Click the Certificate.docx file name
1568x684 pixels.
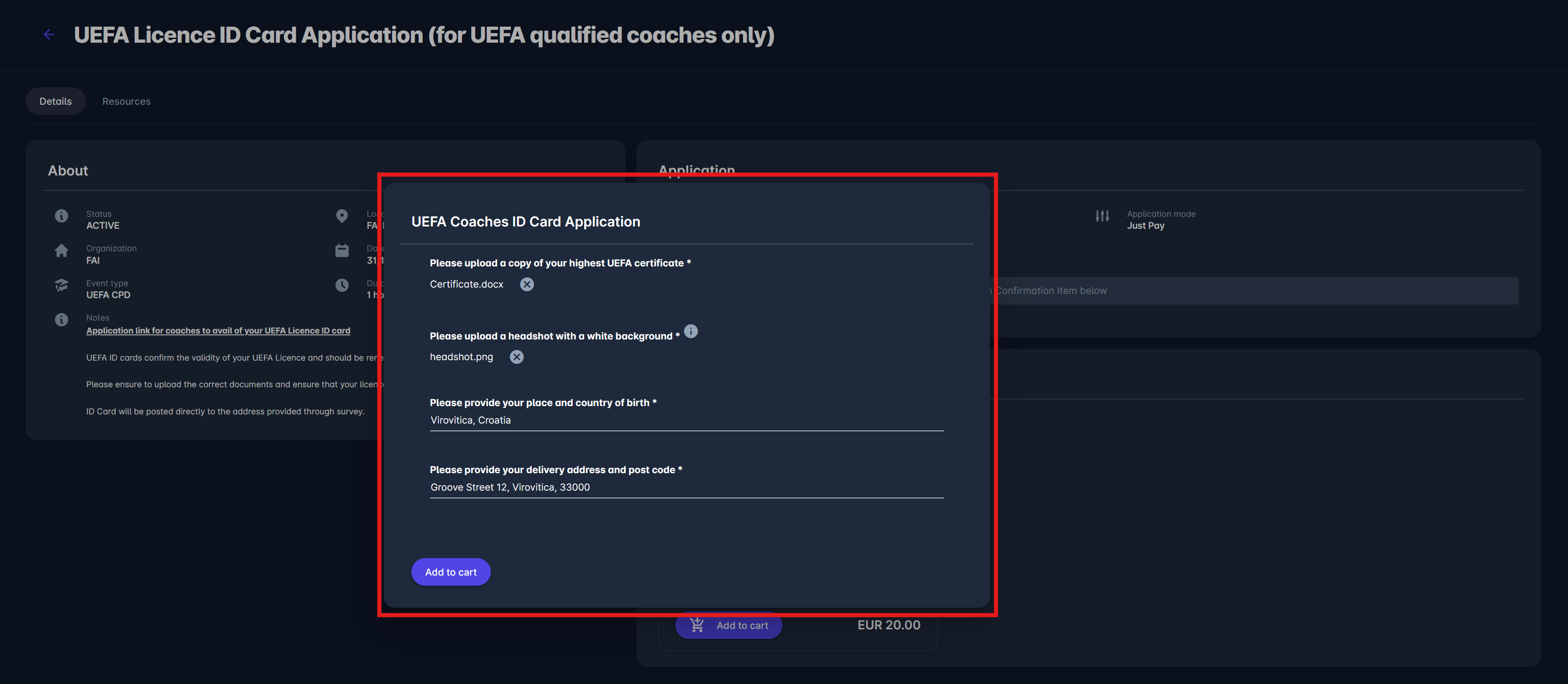coord(466,284)
